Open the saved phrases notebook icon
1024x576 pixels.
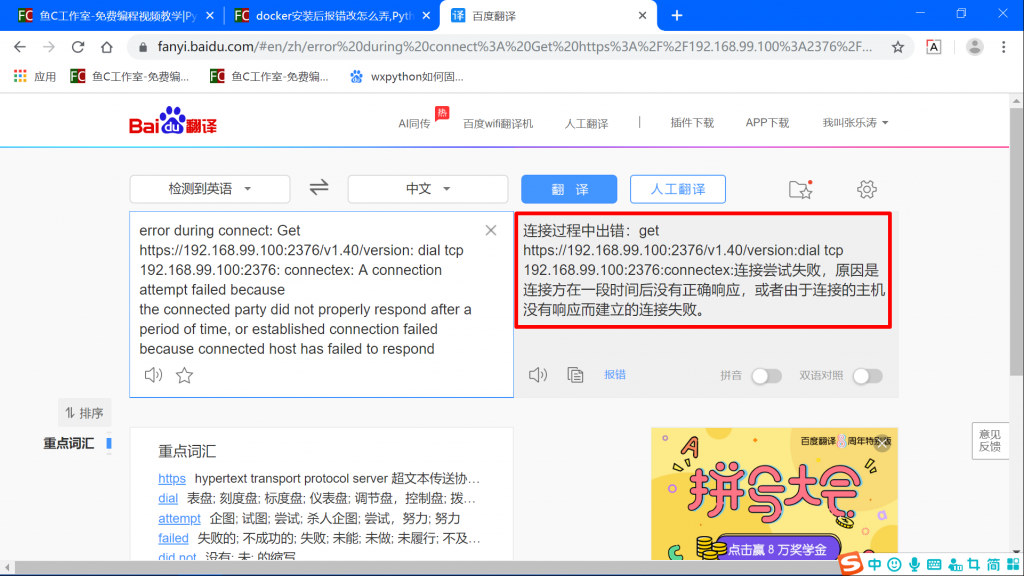tap(798, 188)
